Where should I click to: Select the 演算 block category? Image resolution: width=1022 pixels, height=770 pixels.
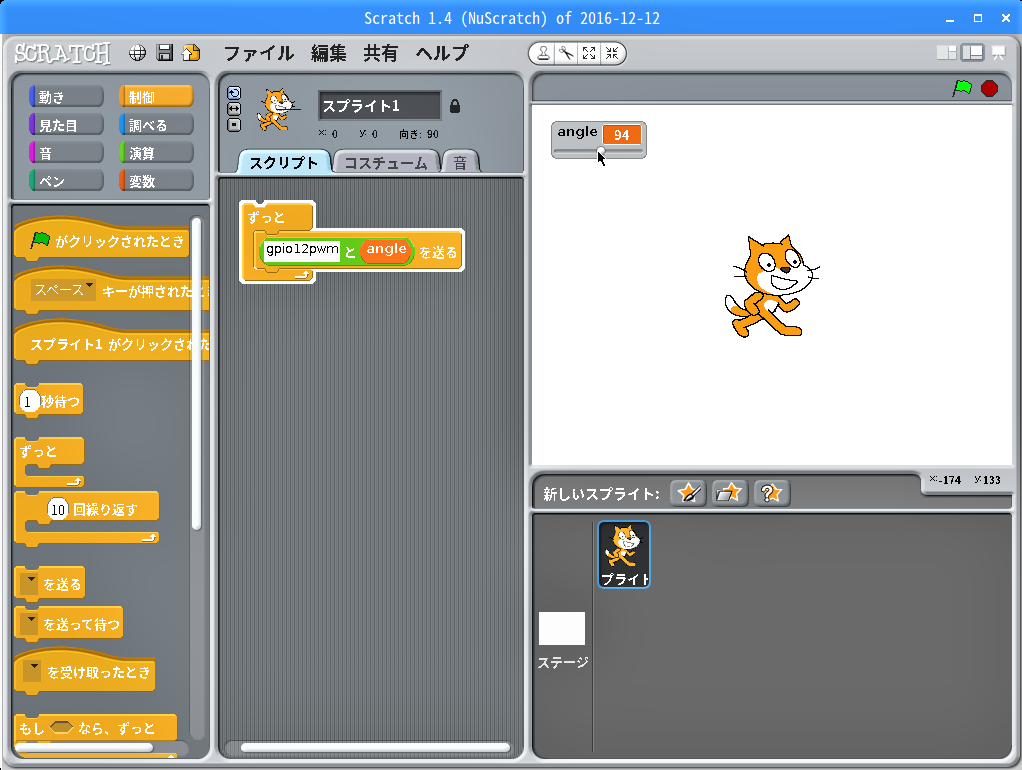[x=156, y=153]
